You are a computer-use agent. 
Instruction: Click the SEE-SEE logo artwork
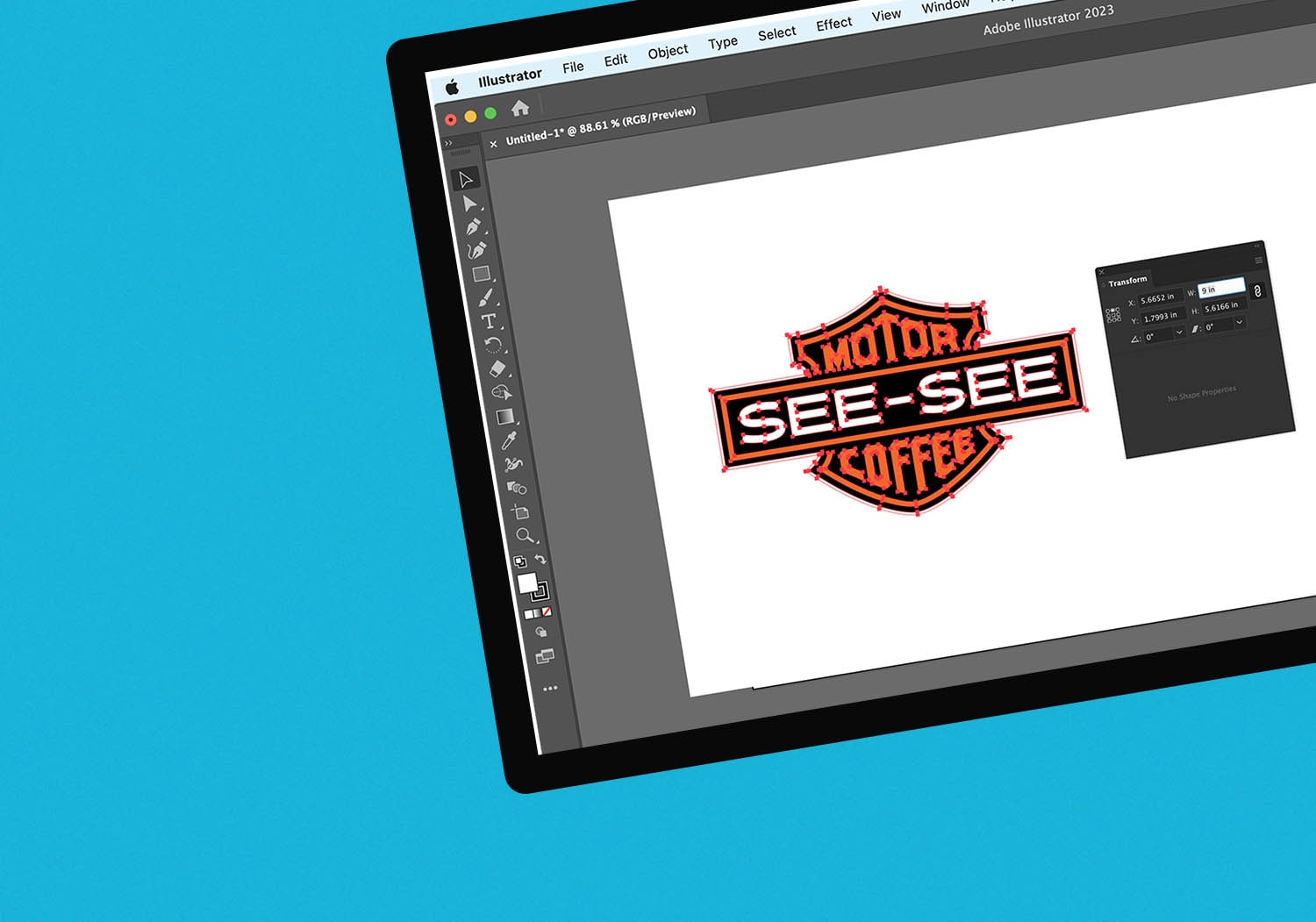click(x=900, y=402)
